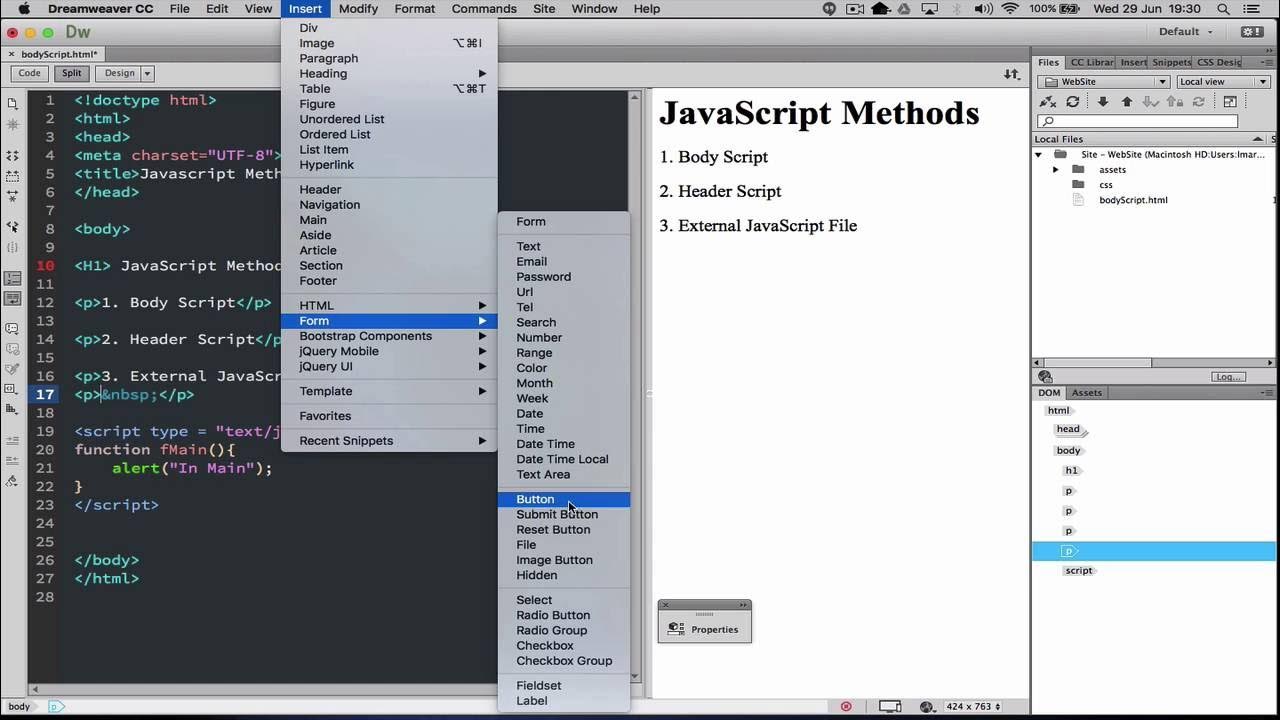This screenshot has width=1280, height=720.
Task: Open the Commands menu
Action: [484, 9]
